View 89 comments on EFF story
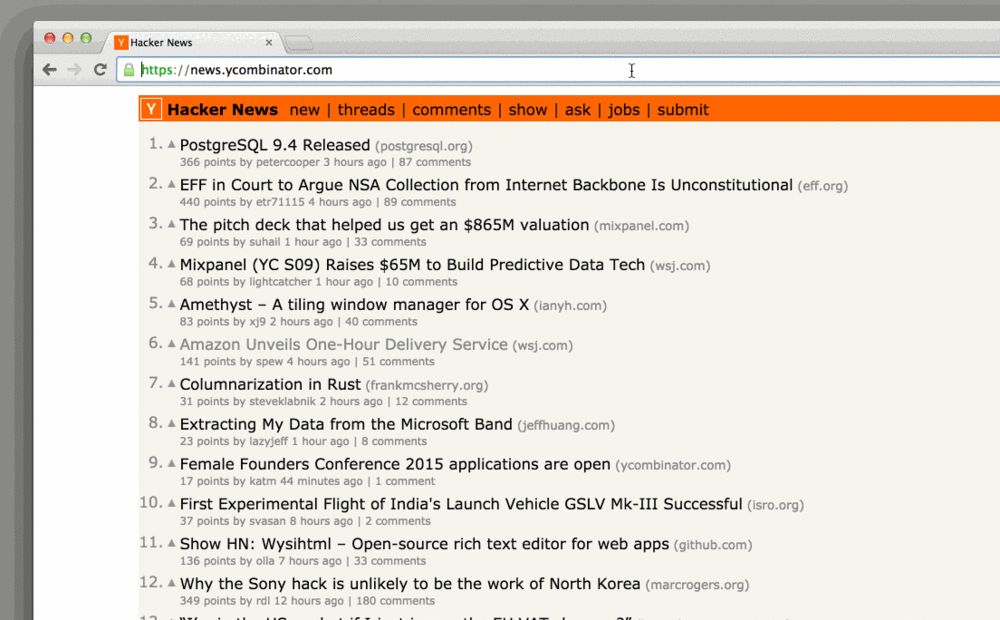The image size is (1000, 620). click(x=420, y=202)
